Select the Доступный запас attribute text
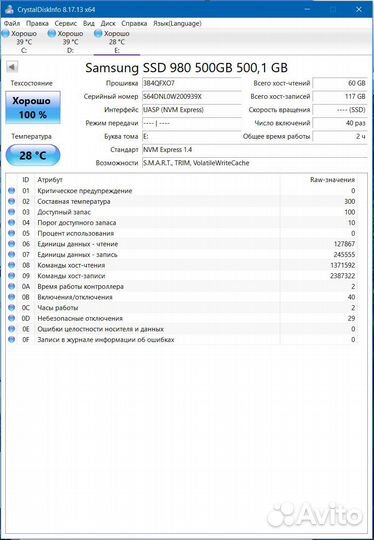This screenshot has width=374, height=540. coord(64,212)
